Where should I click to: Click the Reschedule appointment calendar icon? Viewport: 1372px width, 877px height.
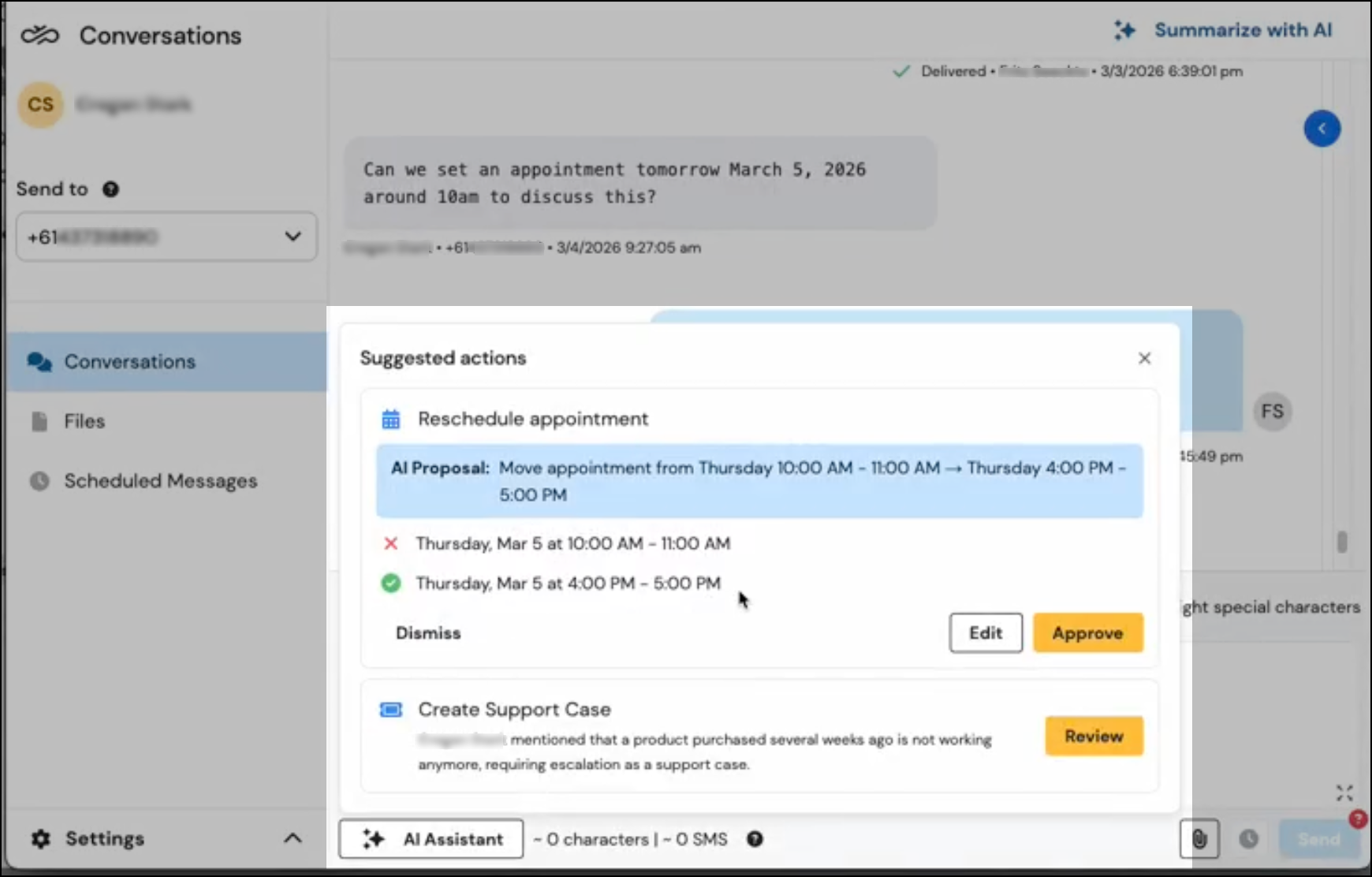(x=391, y=419)
